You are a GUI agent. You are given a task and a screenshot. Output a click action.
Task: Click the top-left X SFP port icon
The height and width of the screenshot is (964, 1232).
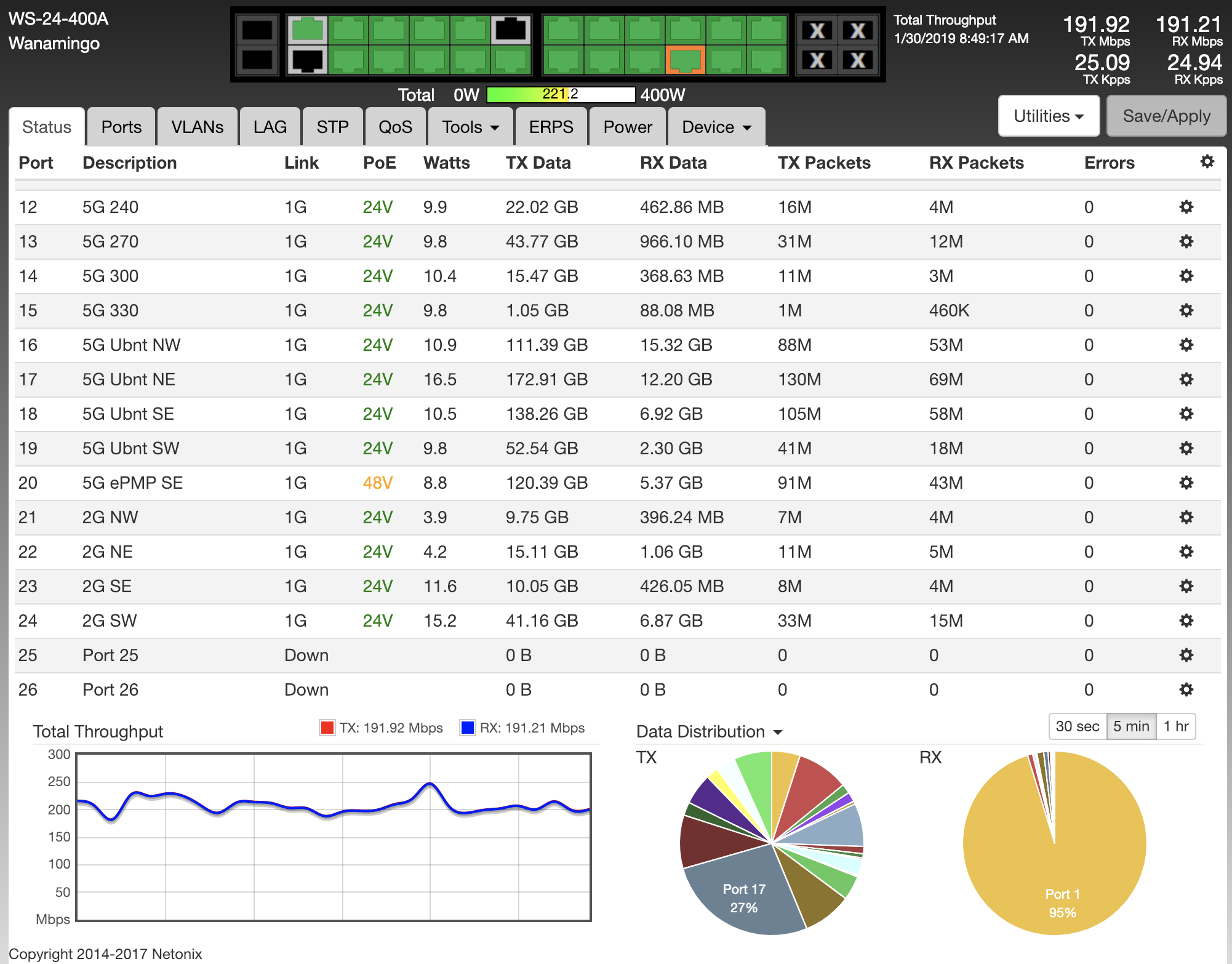click(x=817, y=30)
